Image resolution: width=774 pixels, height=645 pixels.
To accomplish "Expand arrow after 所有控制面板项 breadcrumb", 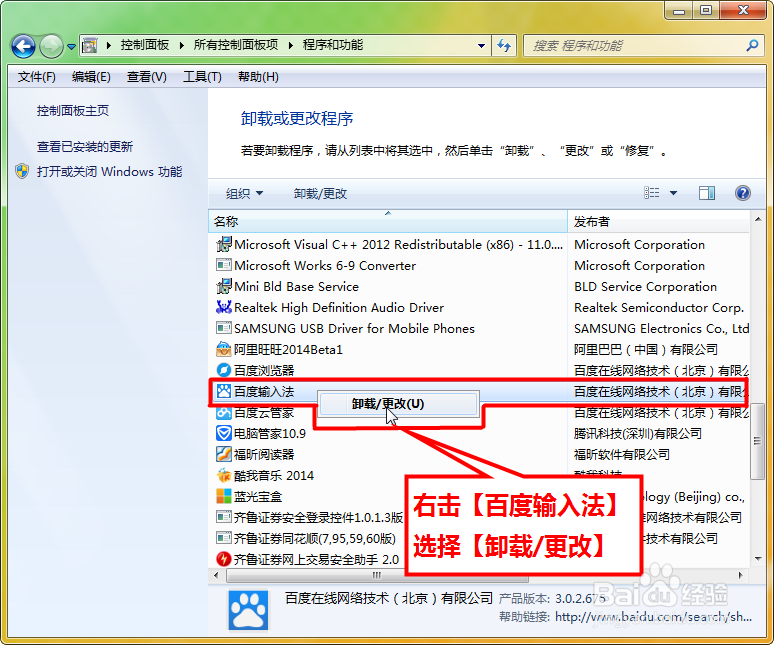I will pyautogui.click(x=291, y=45).
